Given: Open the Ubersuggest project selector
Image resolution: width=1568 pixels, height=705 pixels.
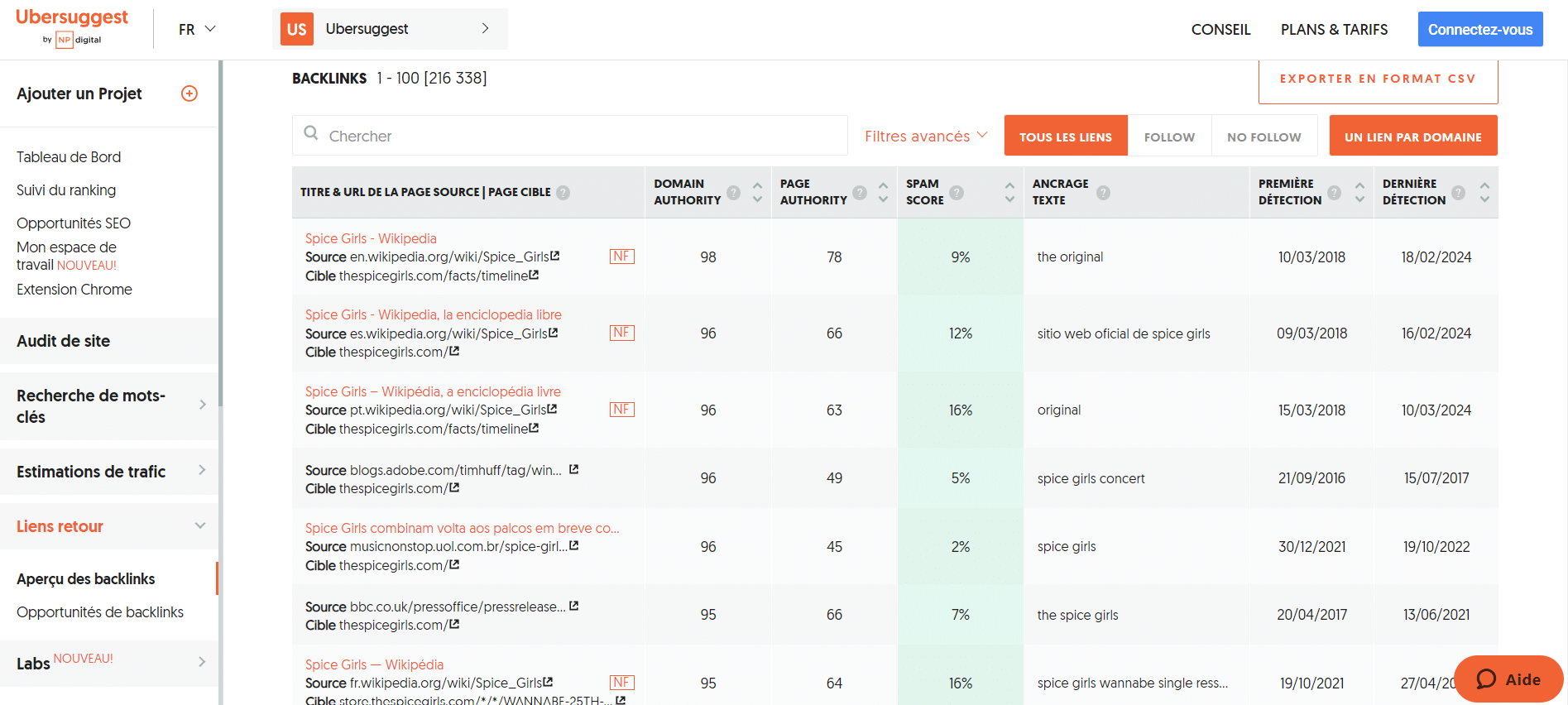Looking at the screenshot, I should [x=390, y=29].
